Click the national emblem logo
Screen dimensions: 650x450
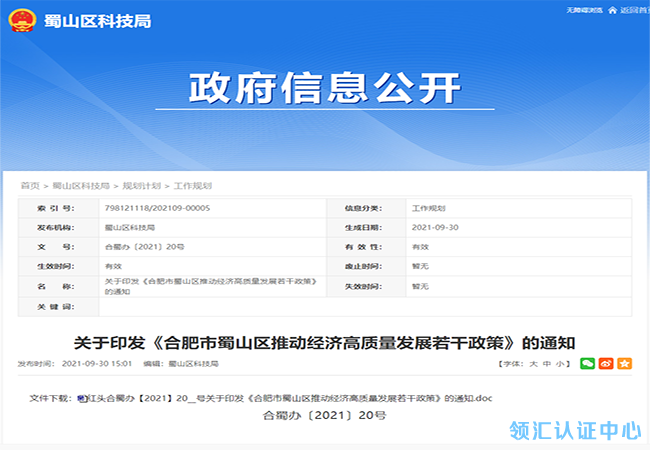(x=22, y=21)
